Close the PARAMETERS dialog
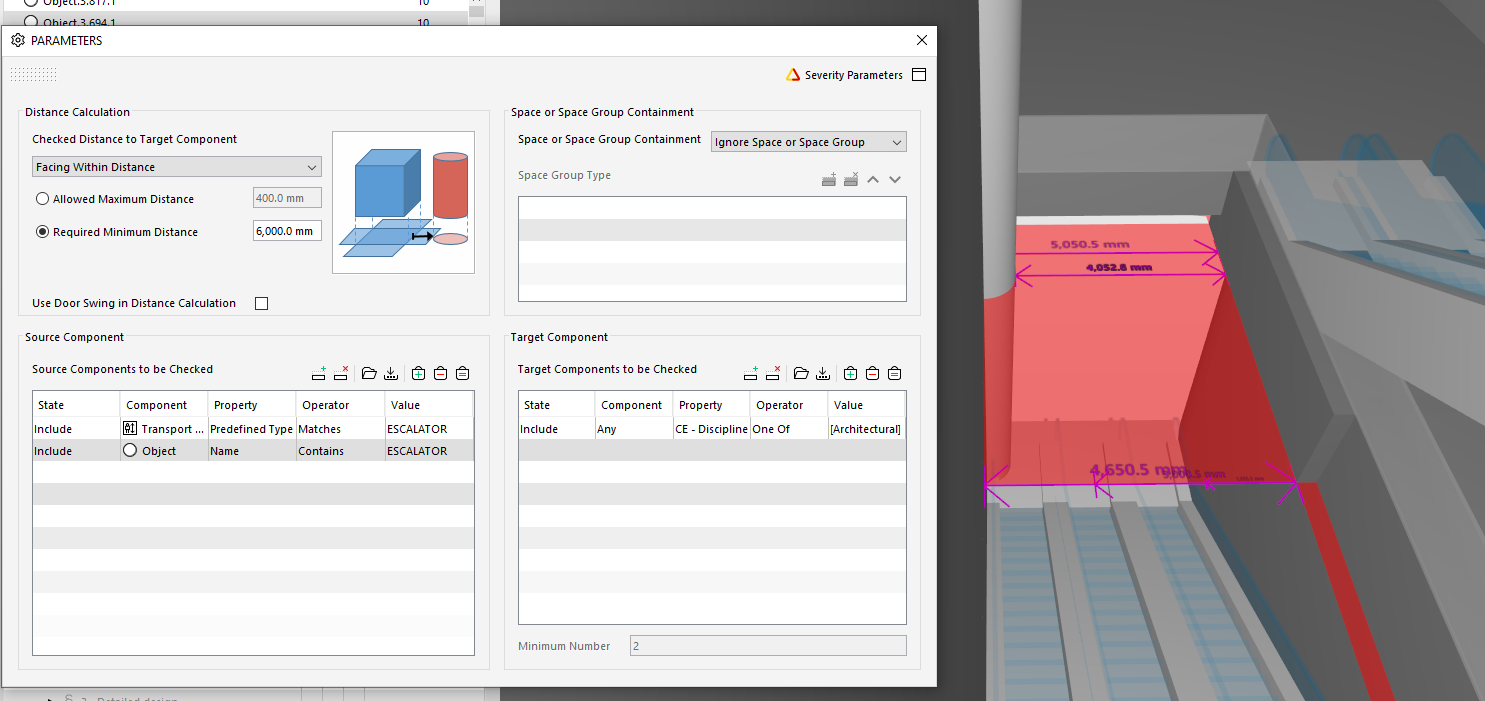Viewport: 1485px width, 701px height. 921,41
